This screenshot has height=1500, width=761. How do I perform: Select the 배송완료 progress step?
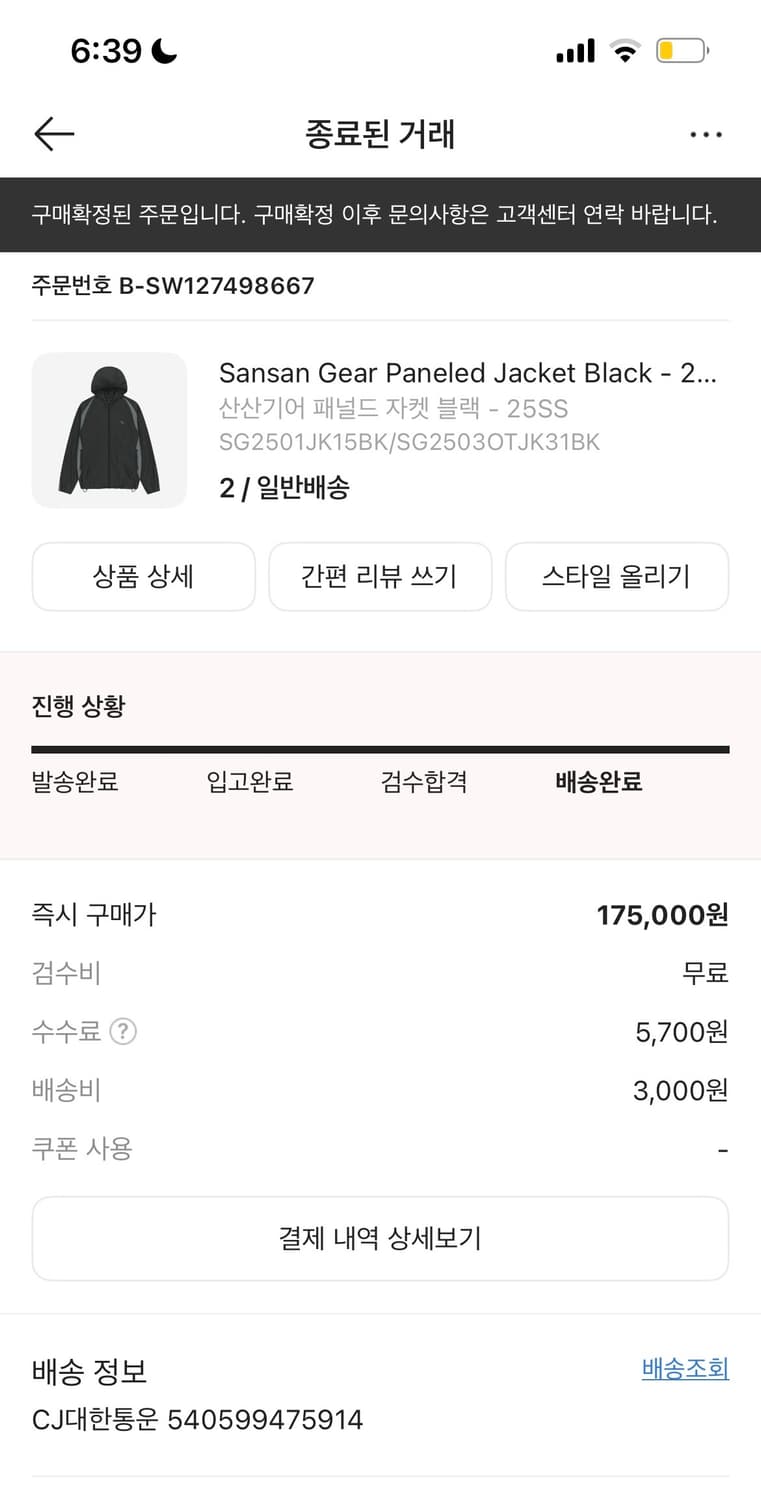[x=598, y=782]
